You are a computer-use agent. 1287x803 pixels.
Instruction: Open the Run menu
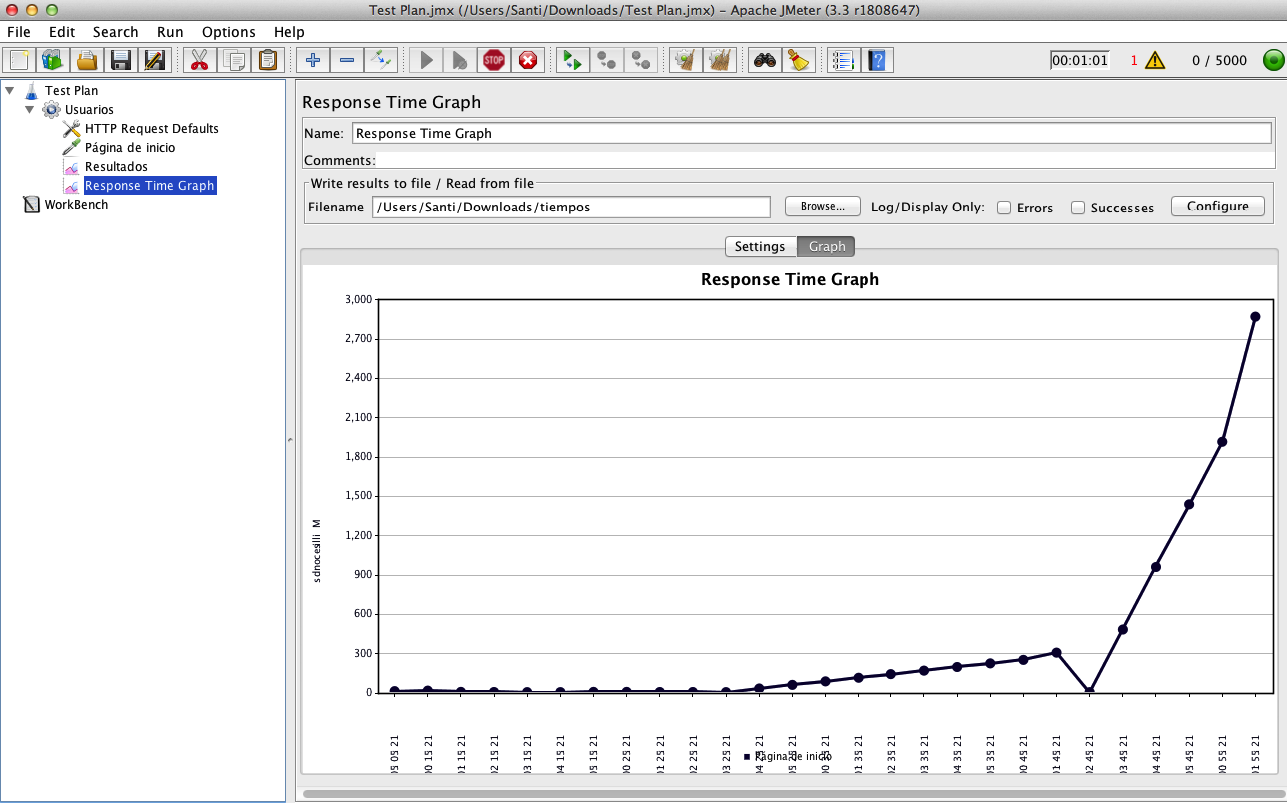[170, 32]
